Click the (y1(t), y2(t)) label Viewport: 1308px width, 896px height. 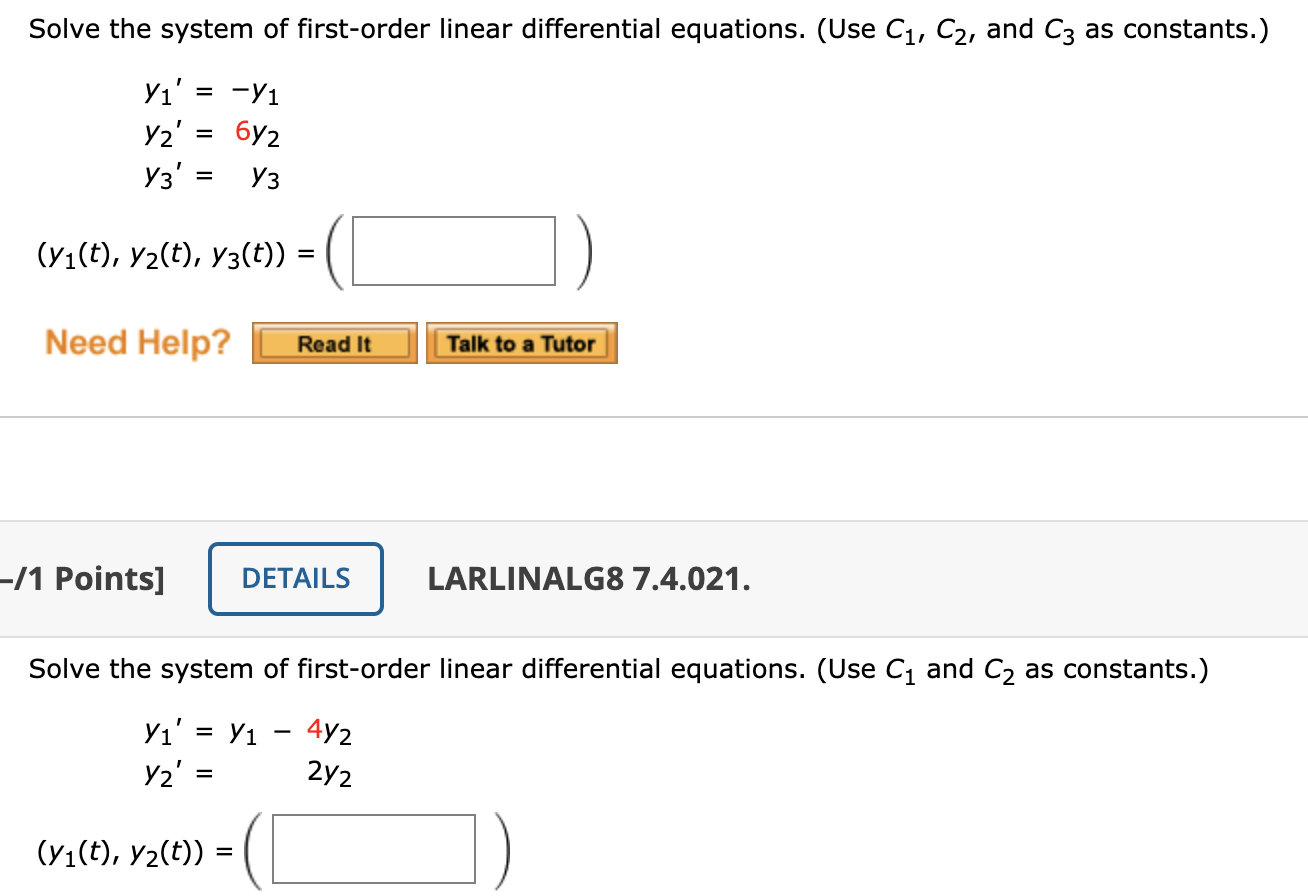point(122,849)
